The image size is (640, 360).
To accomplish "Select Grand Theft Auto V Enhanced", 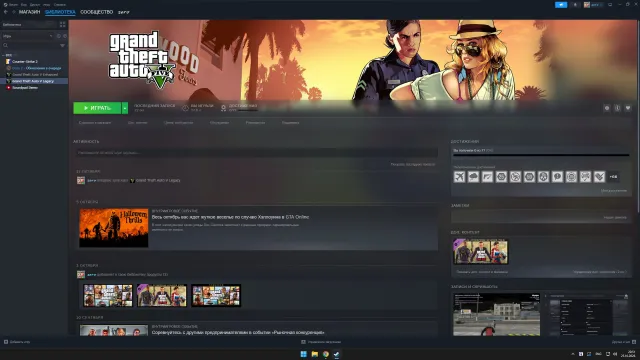I will (34, 75).
